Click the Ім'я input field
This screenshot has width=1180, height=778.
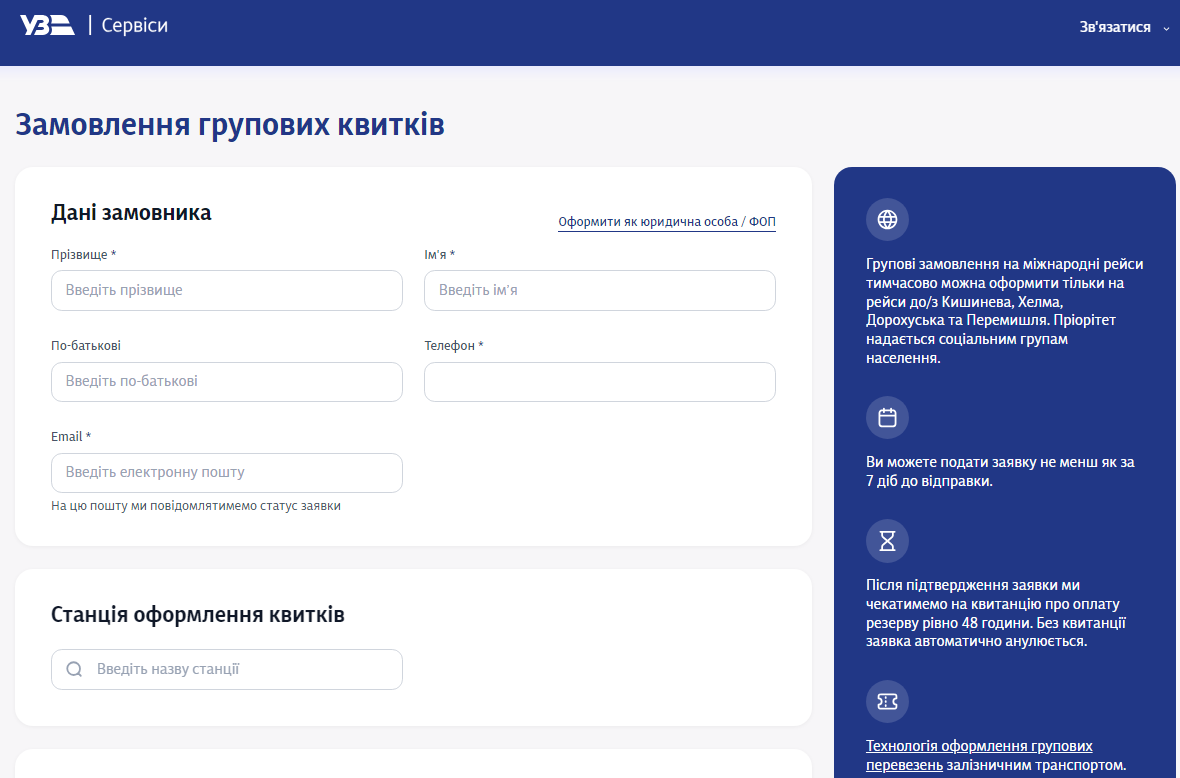tap(599, 290)
